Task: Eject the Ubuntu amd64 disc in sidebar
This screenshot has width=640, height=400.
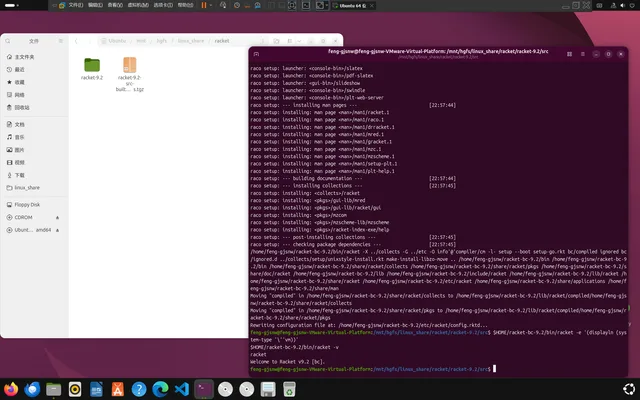Action: click(58, 230)
